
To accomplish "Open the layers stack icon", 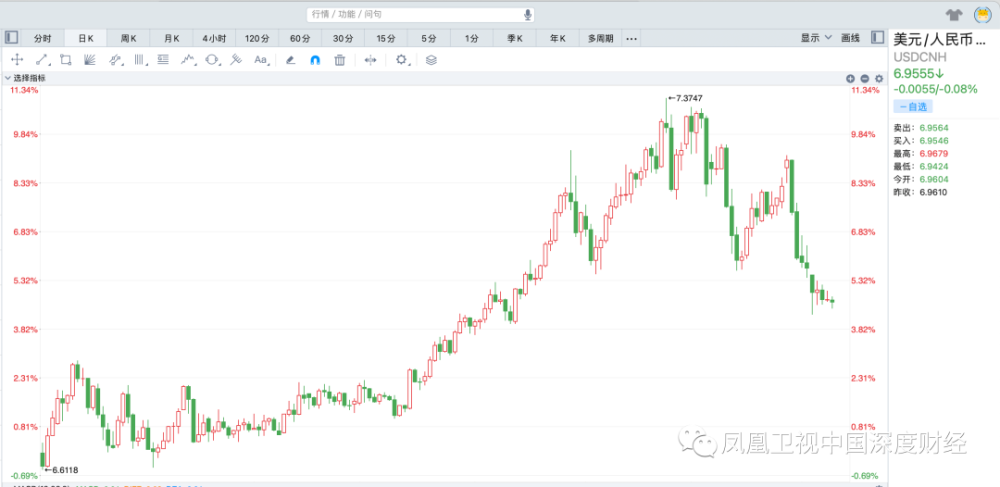I will [431, 60].
